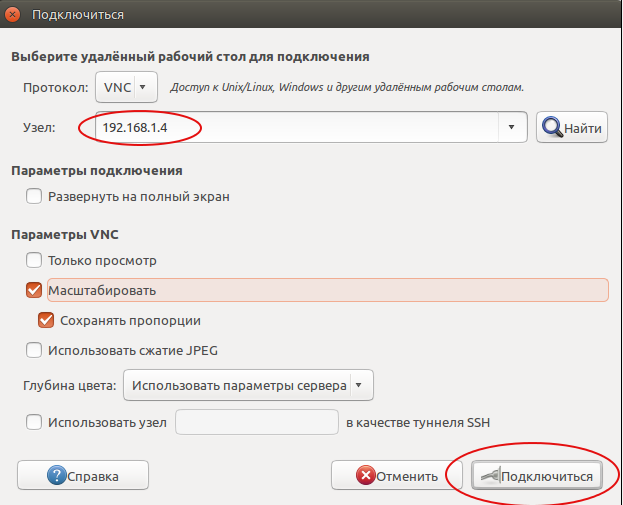Screen dimensions: 623x505
Task: Click the Подключиться window title bar
Action: coord(300,15)
